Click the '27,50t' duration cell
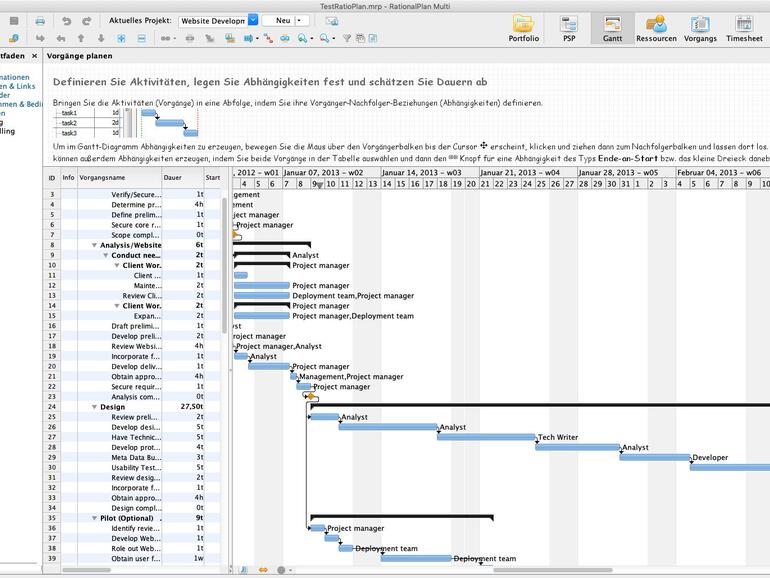Image resolution: width=770 pixels, height=578 pixels. tap(183, 407)
